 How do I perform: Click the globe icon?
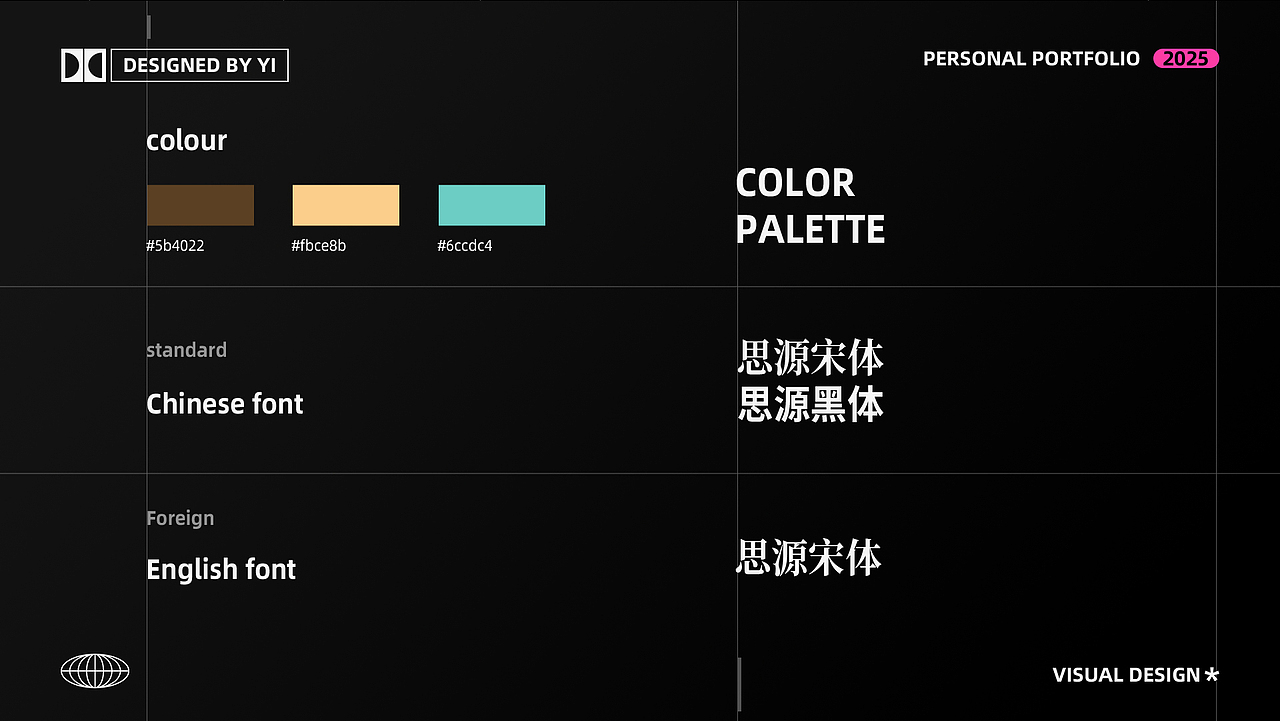pyautogui.click(x=95, y=670)
